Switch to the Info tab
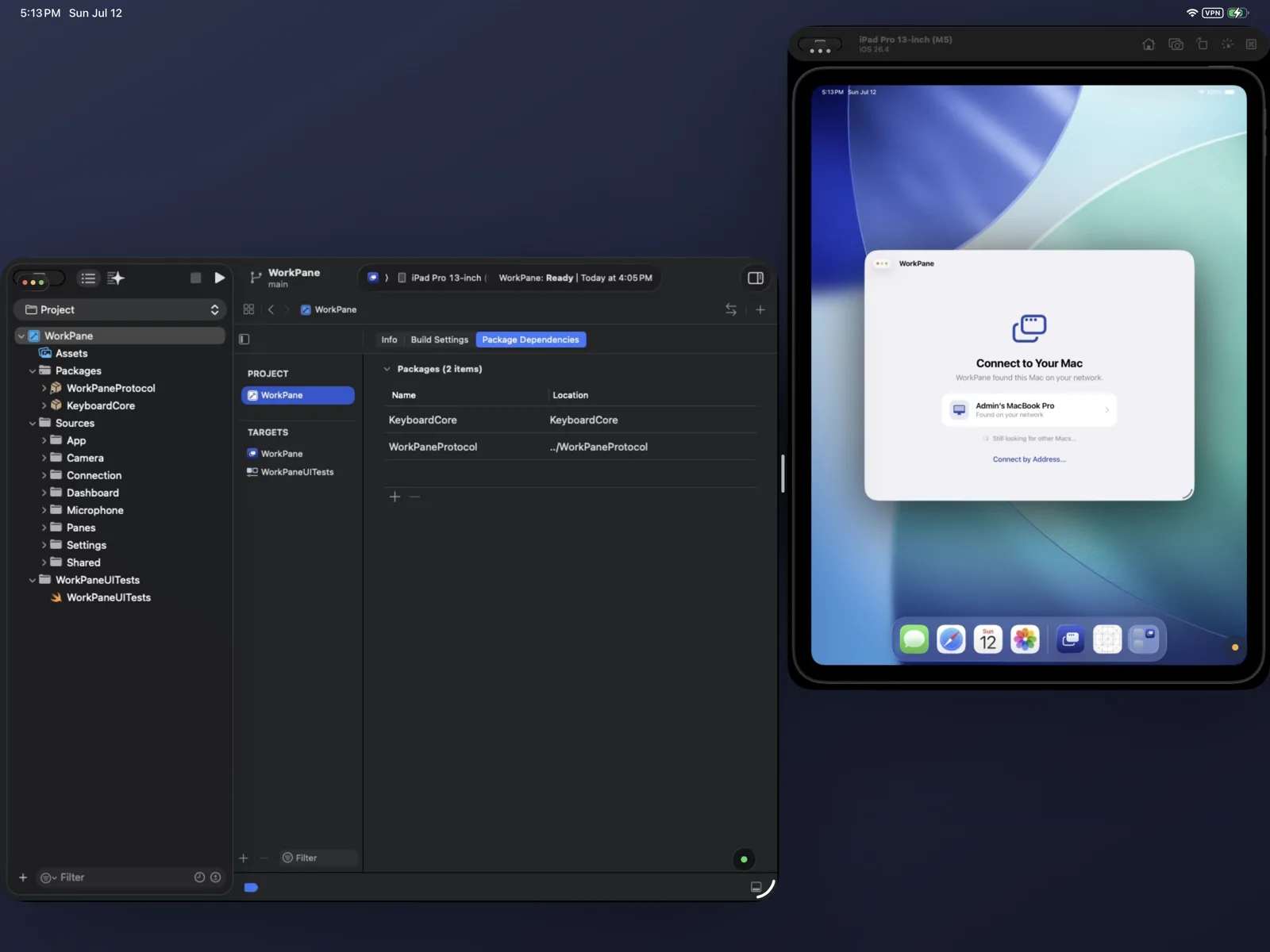 tap(389, 340)
